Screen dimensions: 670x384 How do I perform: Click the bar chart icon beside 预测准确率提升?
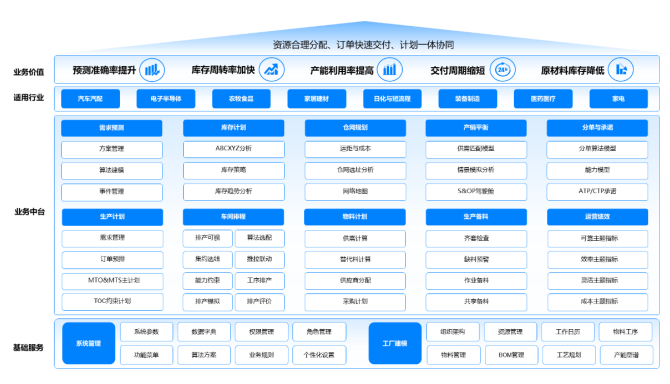(152, 70)
